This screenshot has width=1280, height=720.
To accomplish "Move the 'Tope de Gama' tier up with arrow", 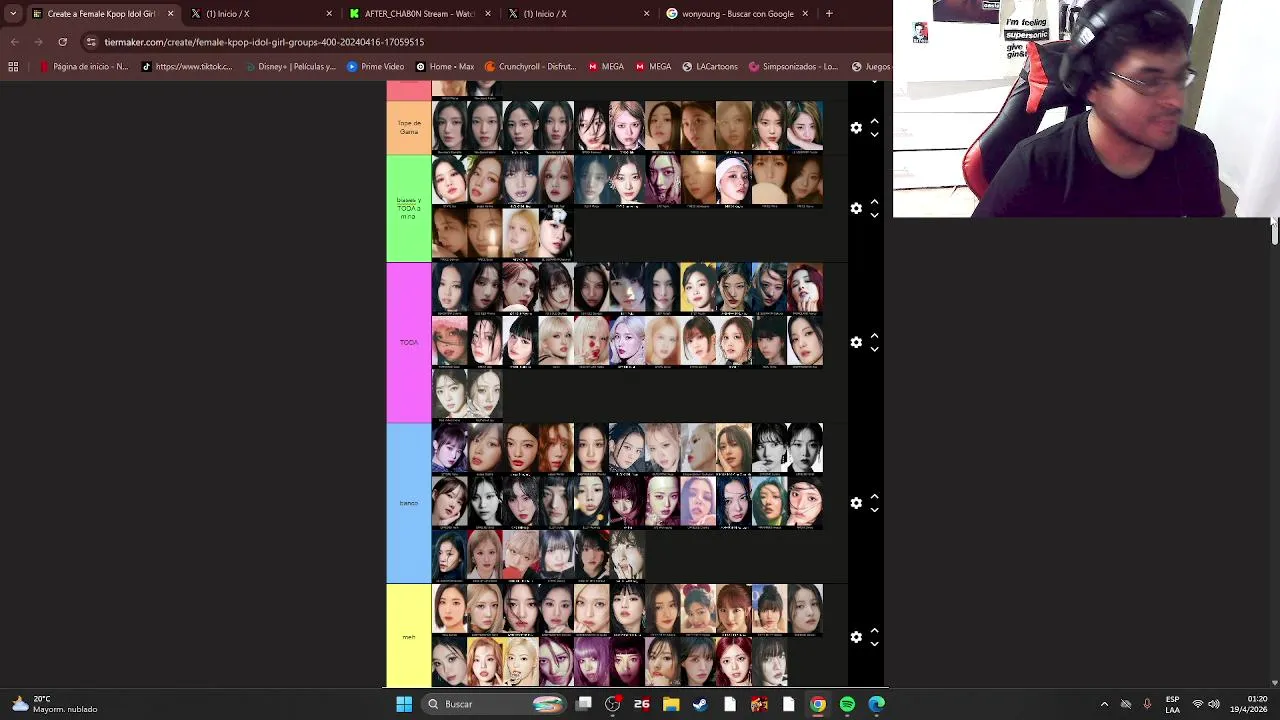I will [x=874, y=121].
